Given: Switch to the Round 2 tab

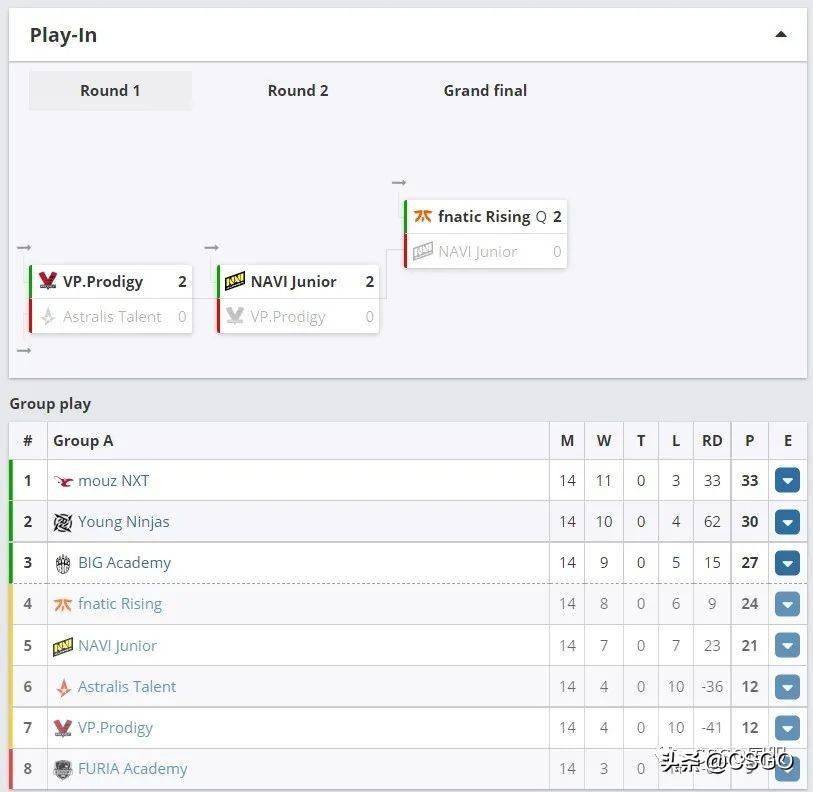Looking at the screenshot, I should pyautogui.click(x=298, y=91).
